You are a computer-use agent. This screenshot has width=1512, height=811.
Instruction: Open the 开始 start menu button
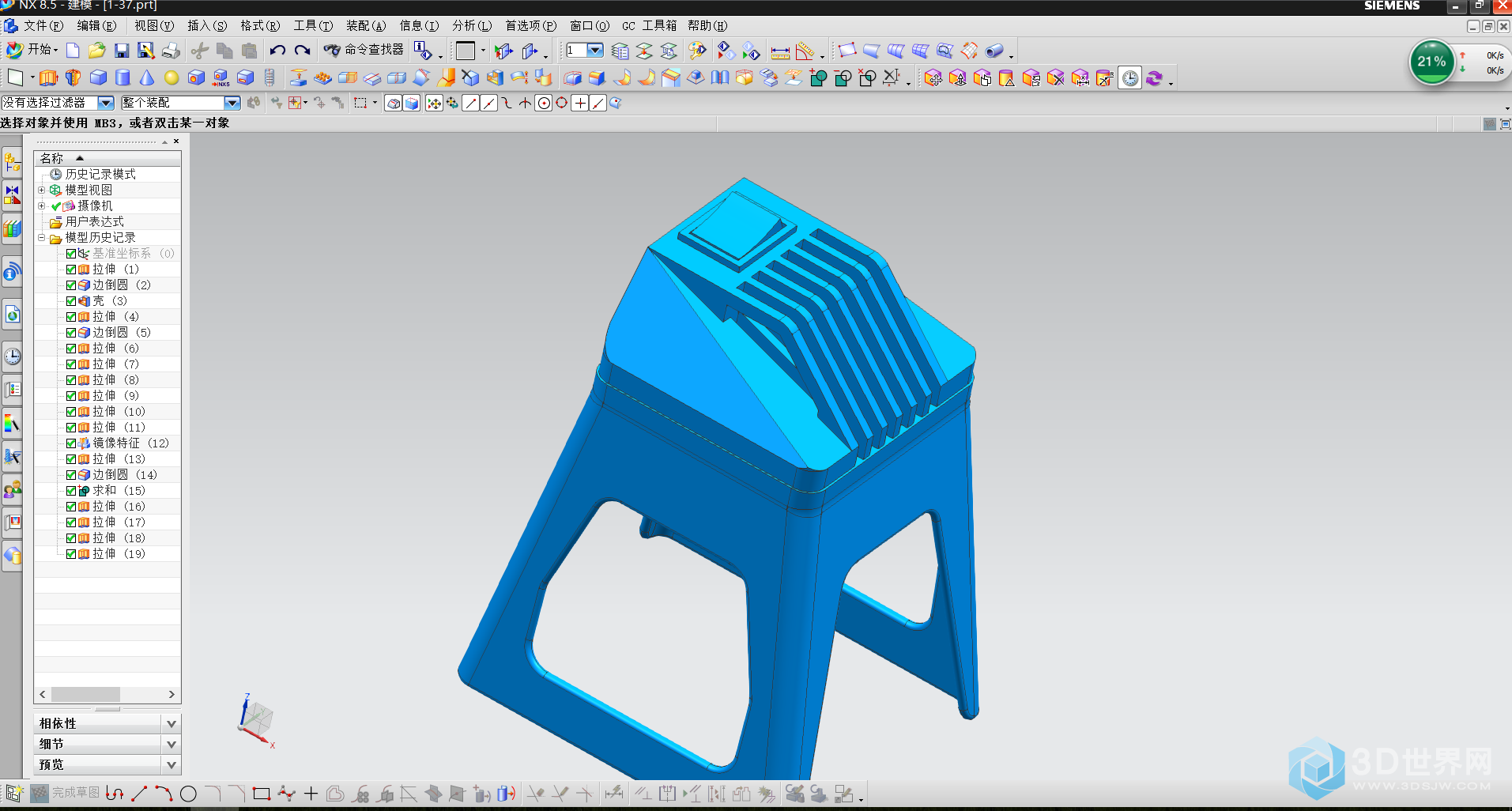pyautogui.click(x=32, y=50)
